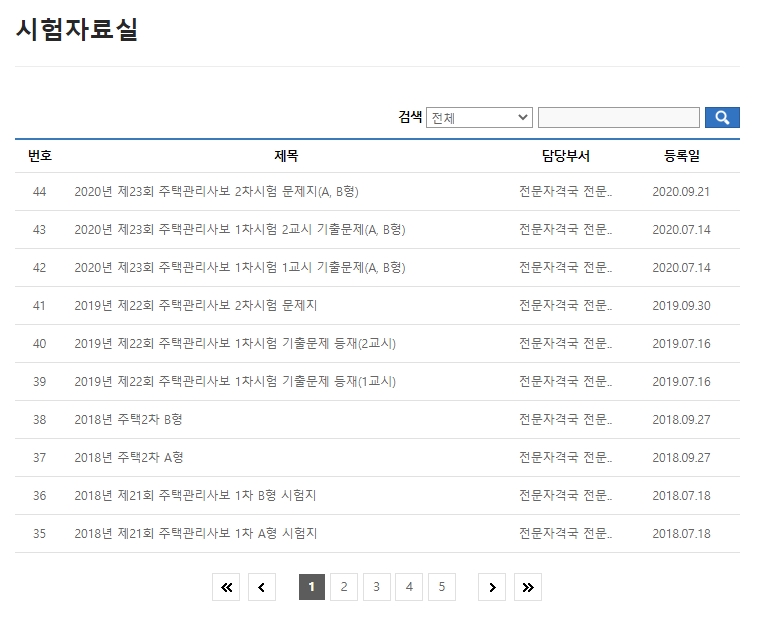The image size is (761, 625).
Task: Click the date in row 43
Action: 681,230
